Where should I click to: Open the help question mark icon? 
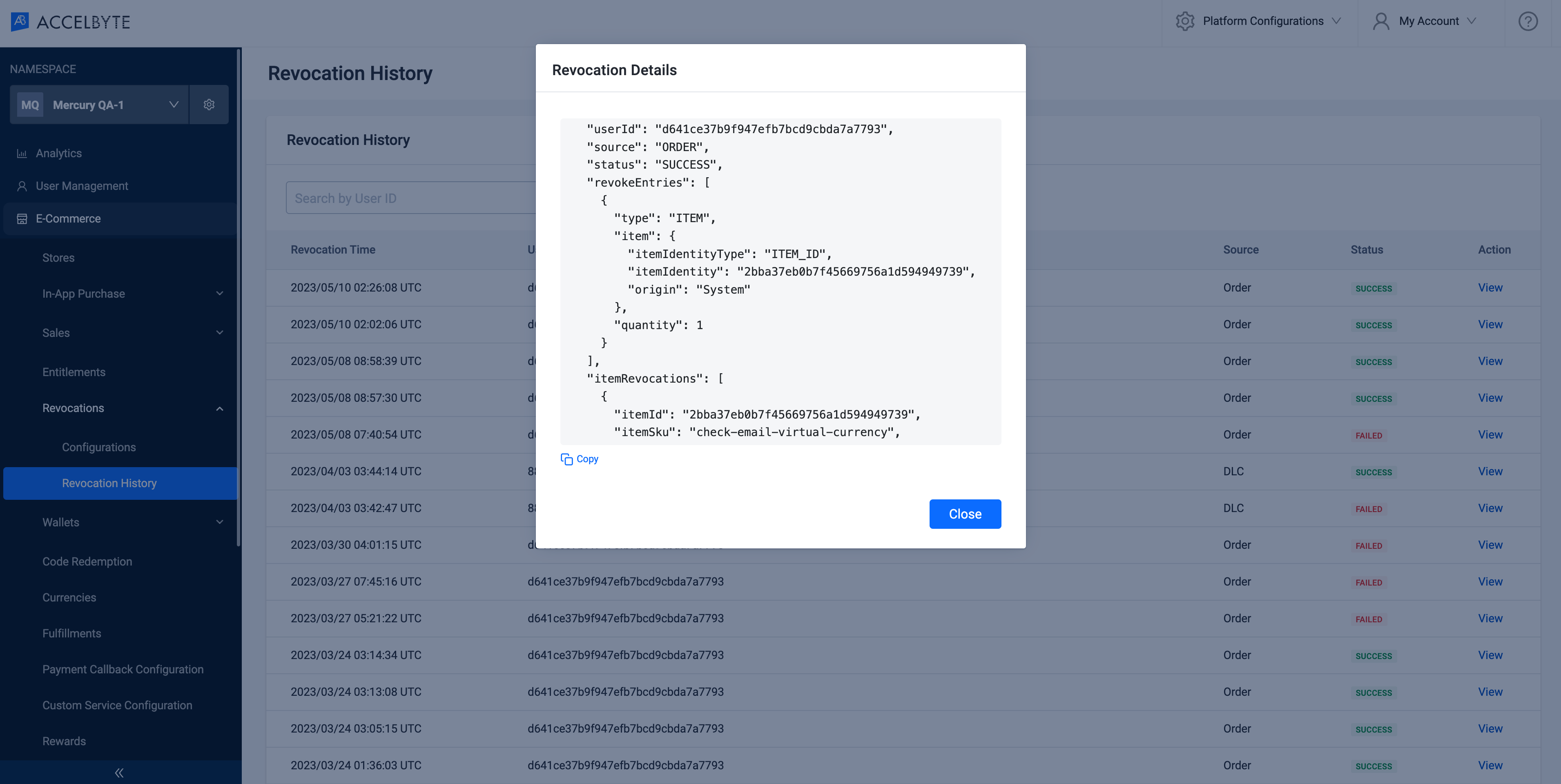[1528, 22]
